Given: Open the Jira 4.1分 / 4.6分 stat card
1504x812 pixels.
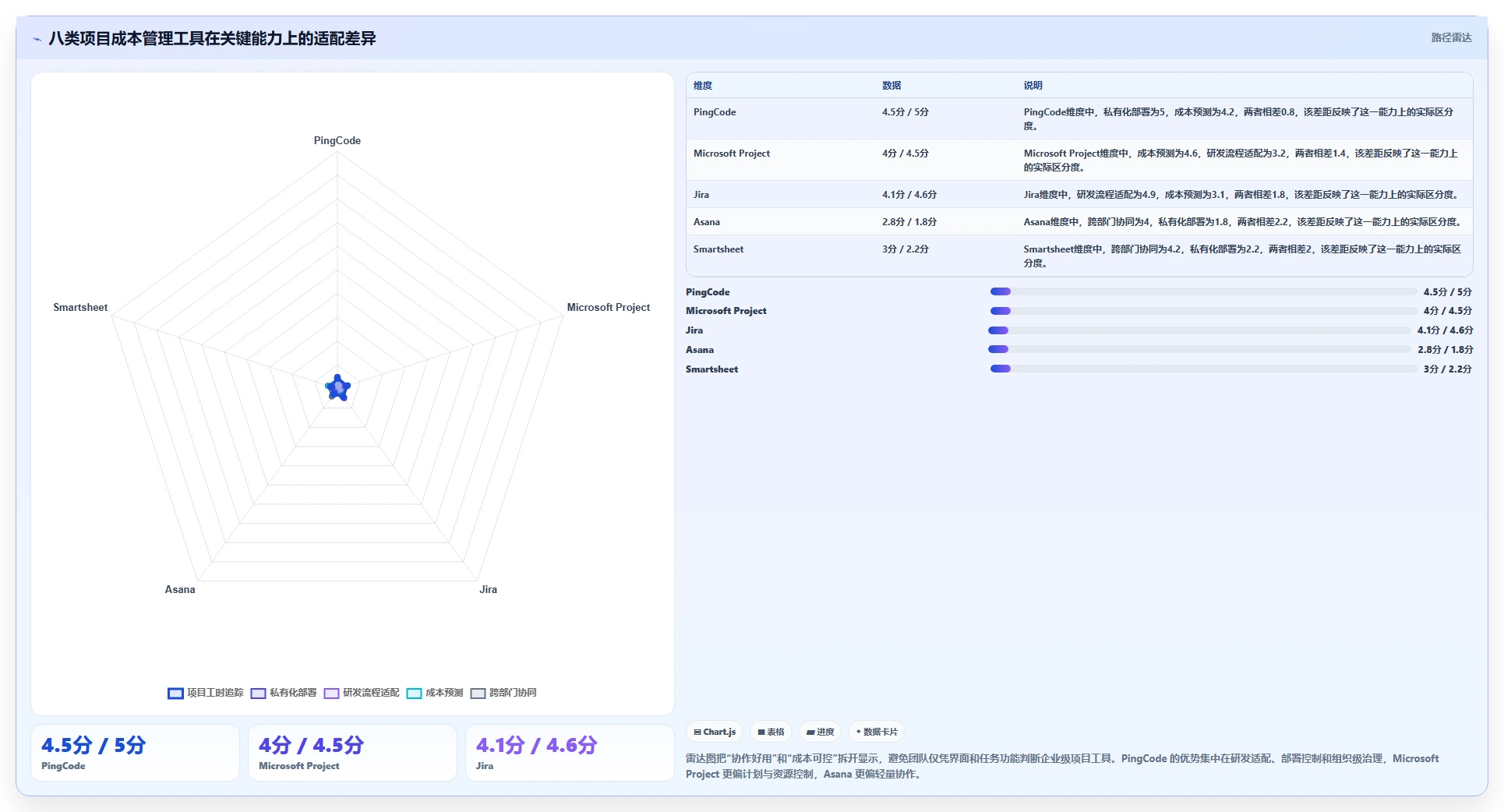Looking at the screenshot, I should pyautogui.click(x=570, y=753).
